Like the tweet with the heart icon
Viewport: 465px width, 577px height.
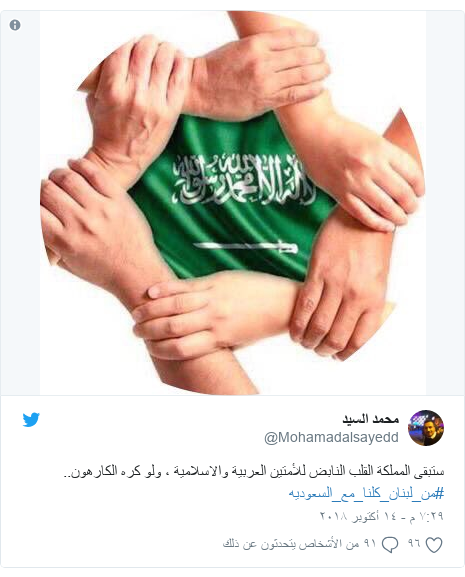pos(434,545)
